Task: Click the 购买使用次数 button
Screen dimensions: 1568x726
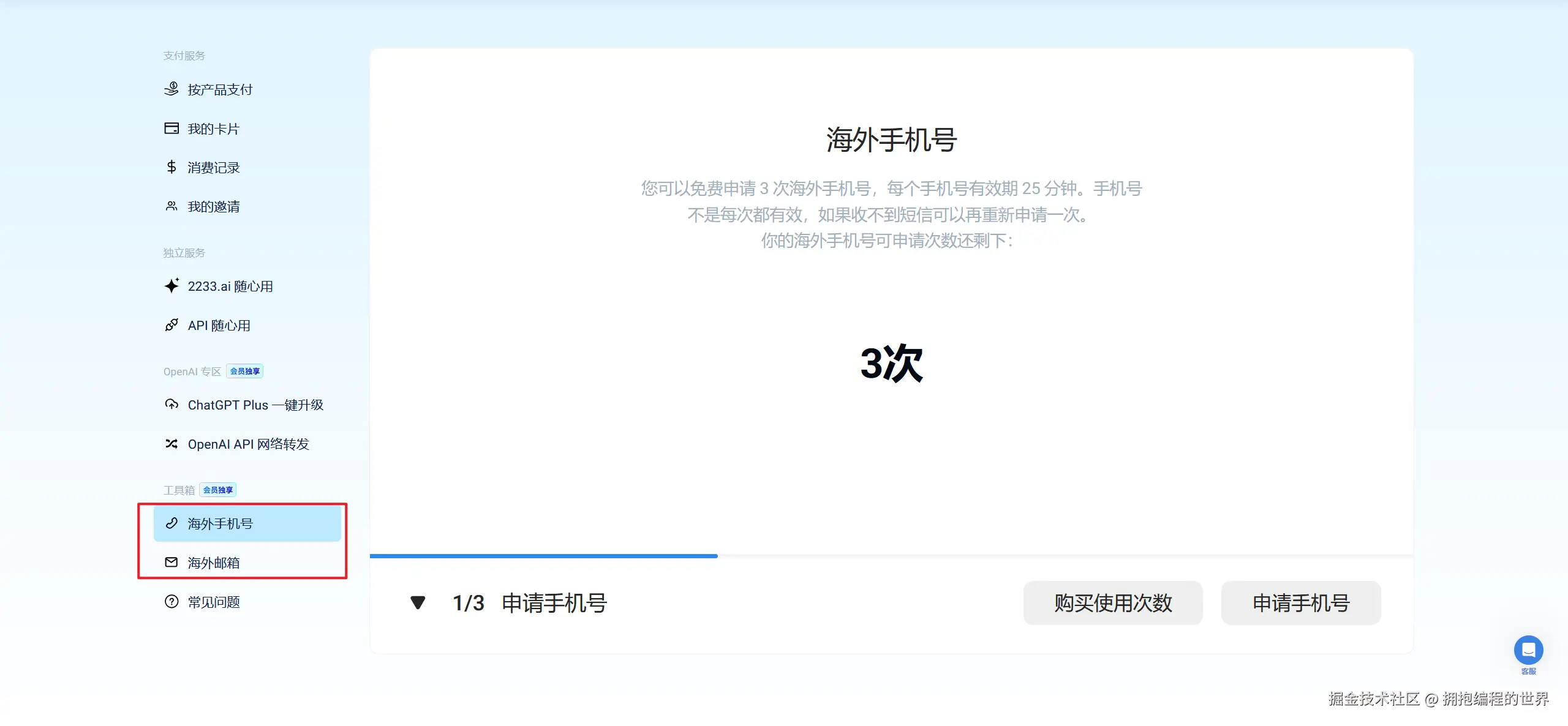Action: click(1113, 603)
